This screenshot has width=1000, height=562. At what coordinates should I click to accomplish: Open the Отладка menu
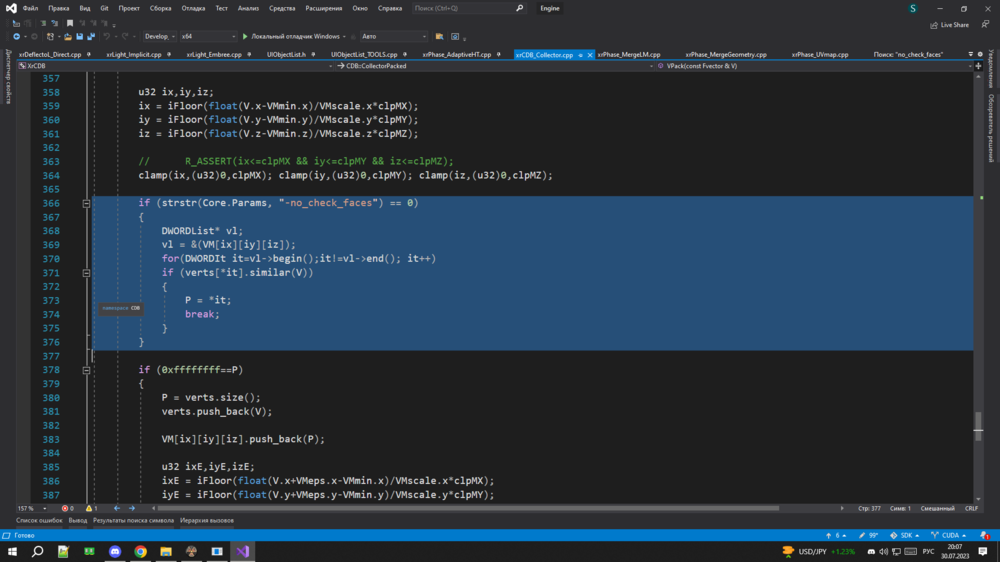pos(193,8)
